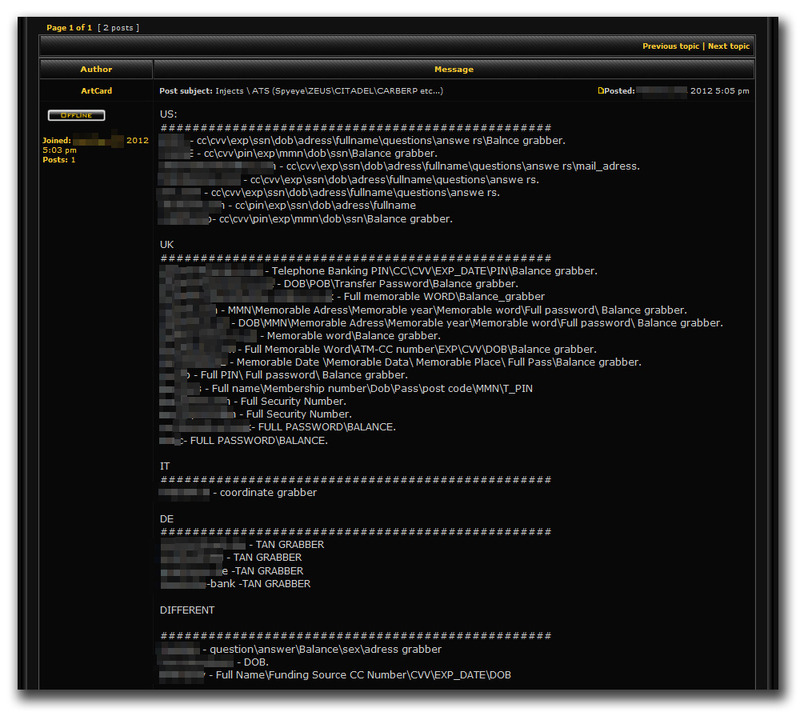This screenshot has width=800, height=720.
Task: Click the IT section heading
Action: (x=165, y=466)
